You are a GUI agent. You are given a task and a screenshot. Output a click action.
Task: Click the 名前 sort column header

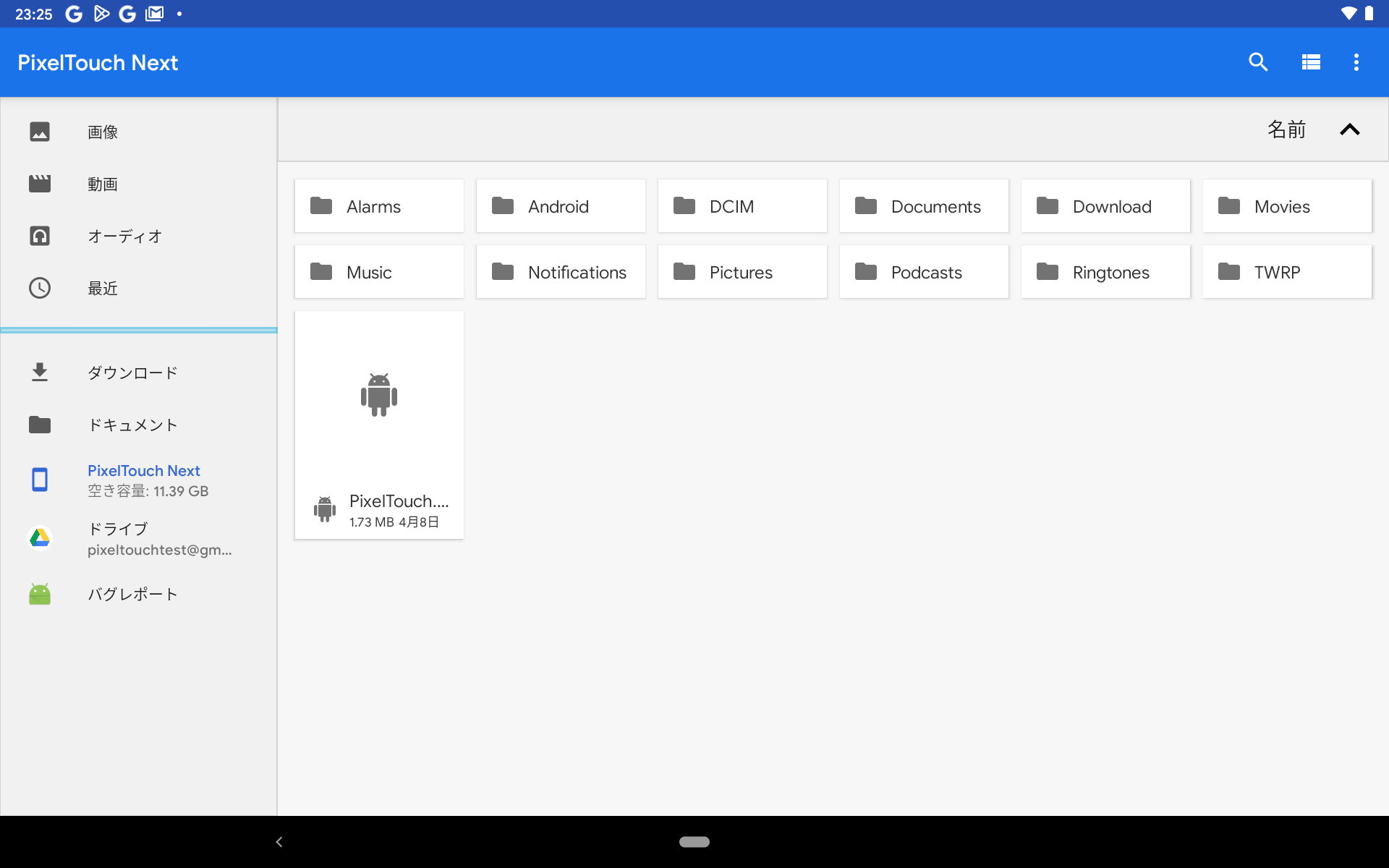coord(1286,129)
